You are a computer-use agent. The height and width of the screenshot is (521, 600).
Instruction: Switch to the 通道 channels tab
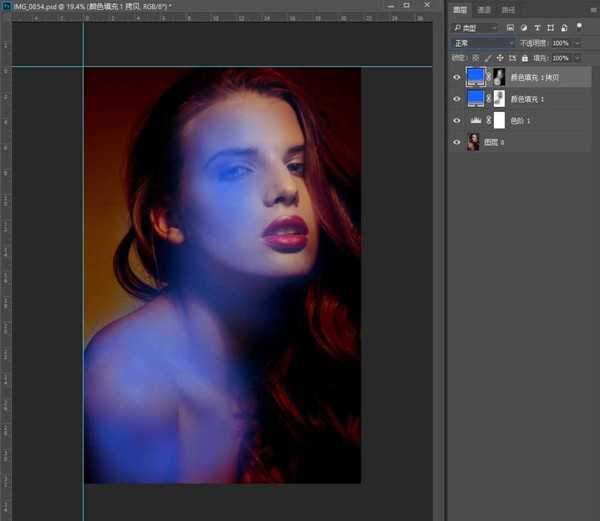(483, 10)
